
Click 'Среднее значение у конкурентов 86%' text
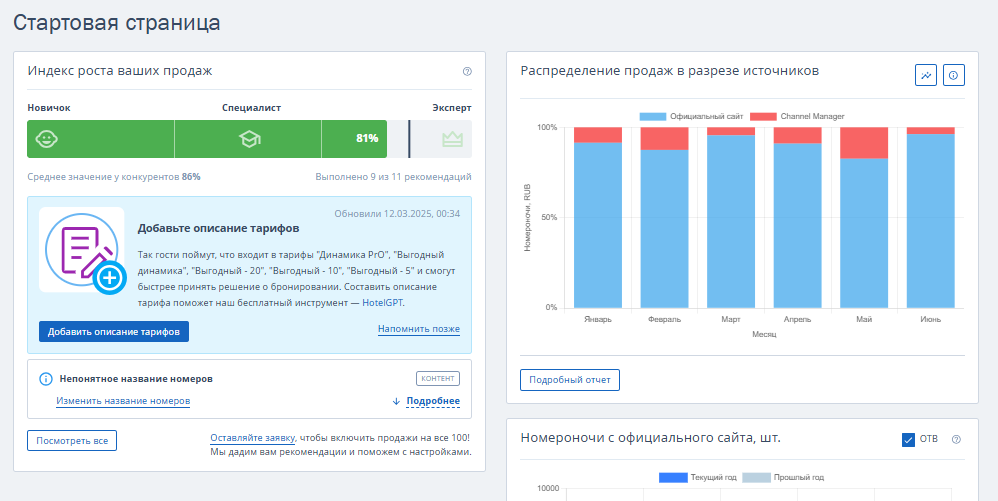pyautogui.click(x=114, y=176)
